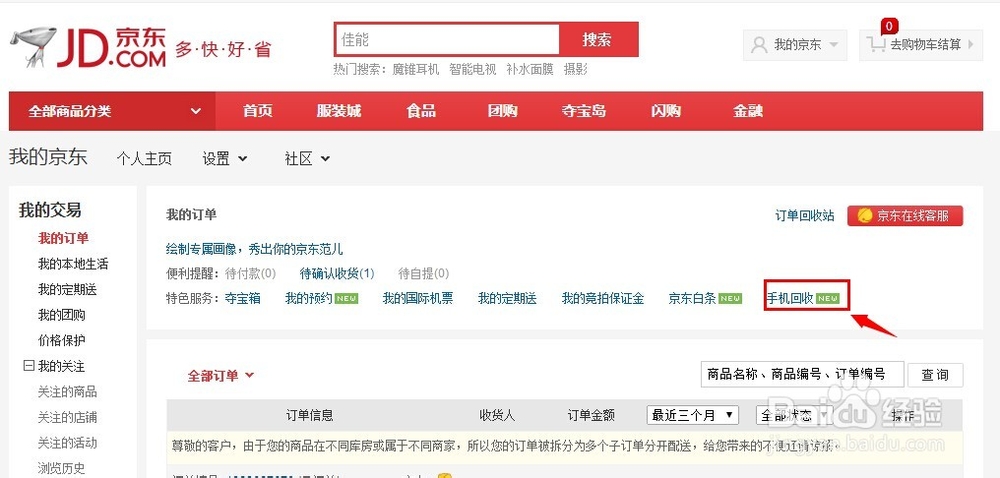Open the 最近三个月 time range dropdown
This screenshot has height=478, width=1000.
point(693,416)
